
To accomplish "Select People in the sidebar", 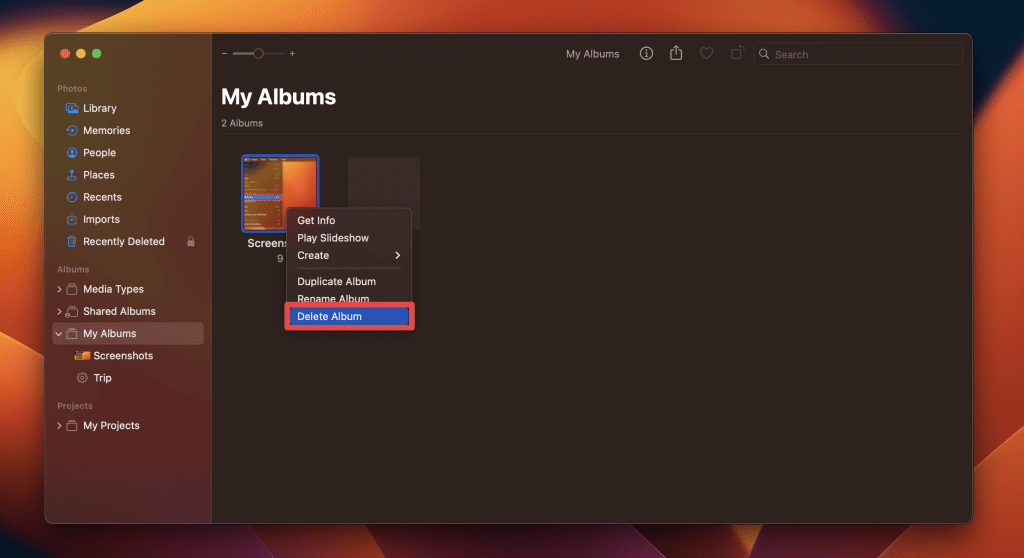I will 99,153.
